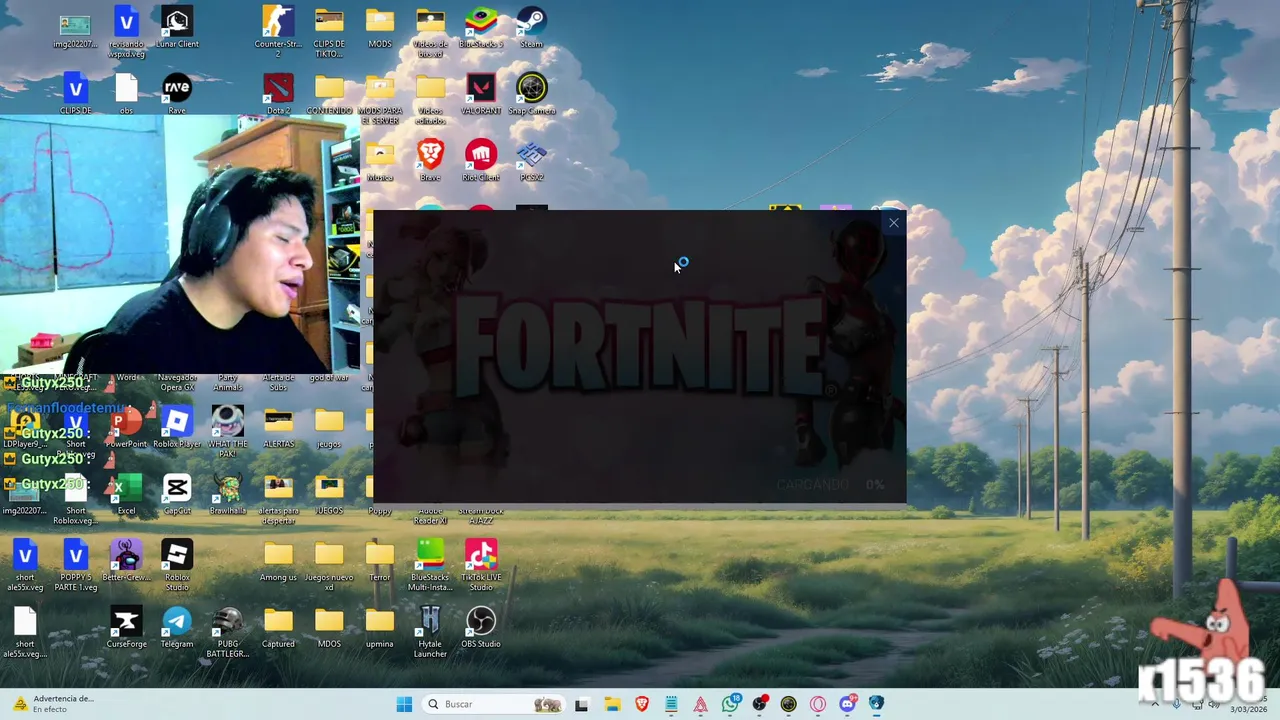
Task: Open the VALORANT desktop shortcut
Action: click(x=481, y=94)
